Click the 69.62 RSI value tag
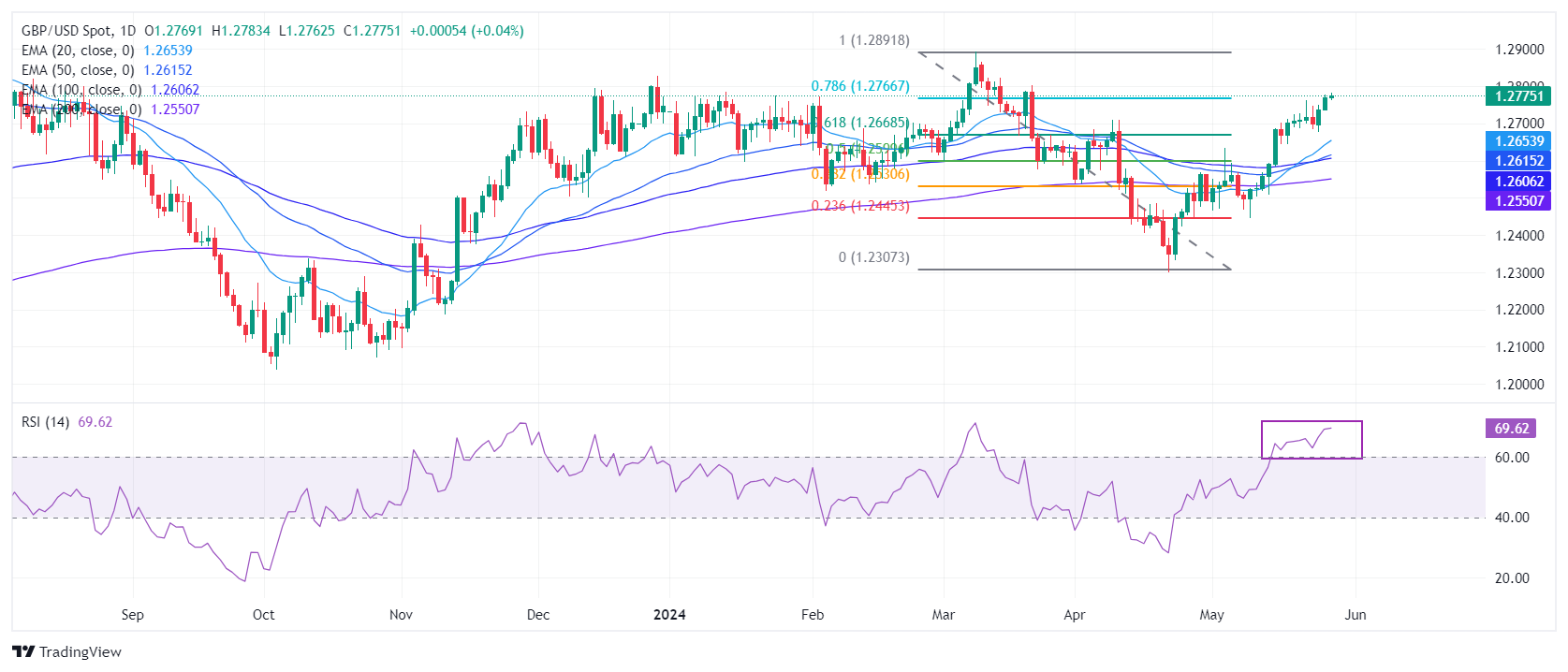Viewport: 1568px width, 672px height. 1511,429
